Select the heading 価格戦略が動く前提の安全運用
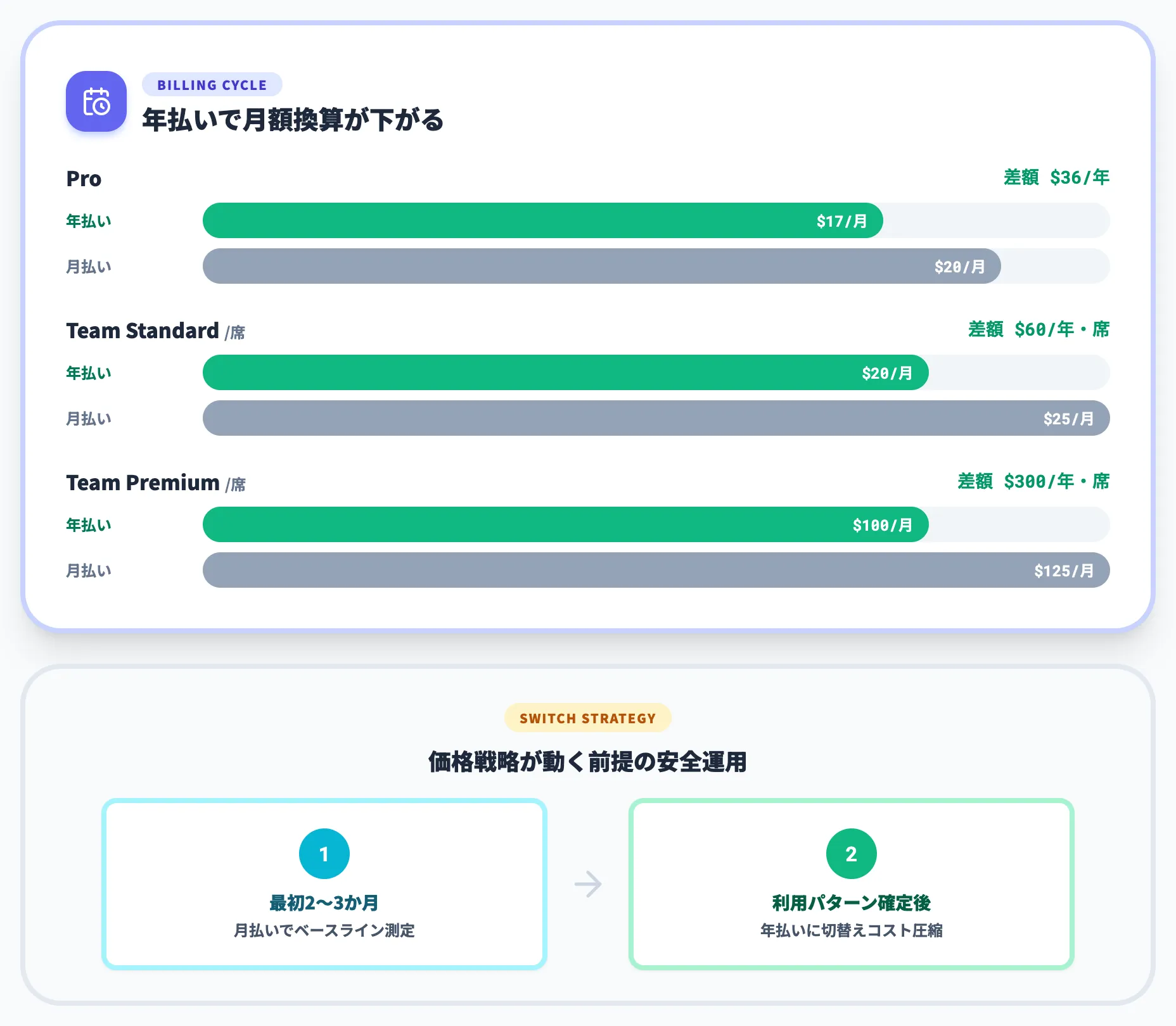The width and height of the screenshot is (1176, 1026). pos(587,761)
